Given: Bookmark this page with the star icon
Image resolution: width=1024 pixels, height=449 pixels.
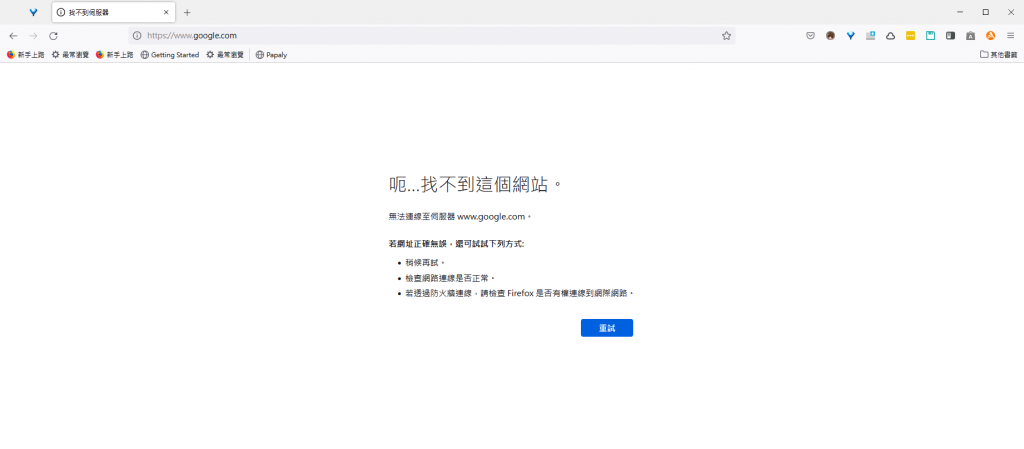Looking at the screenshot, I should click(x=726, y=36).
